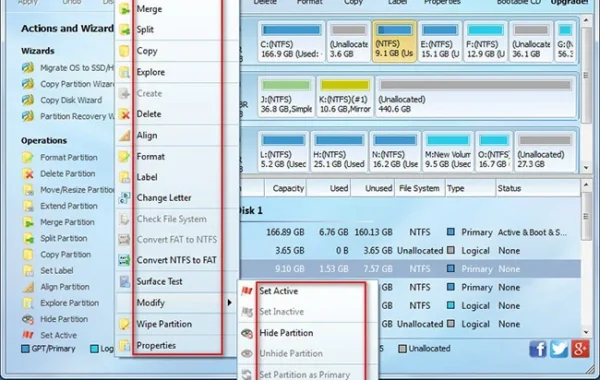Click the Set Active flag icon in submenu
600x380 pixels.
point(247,291)
